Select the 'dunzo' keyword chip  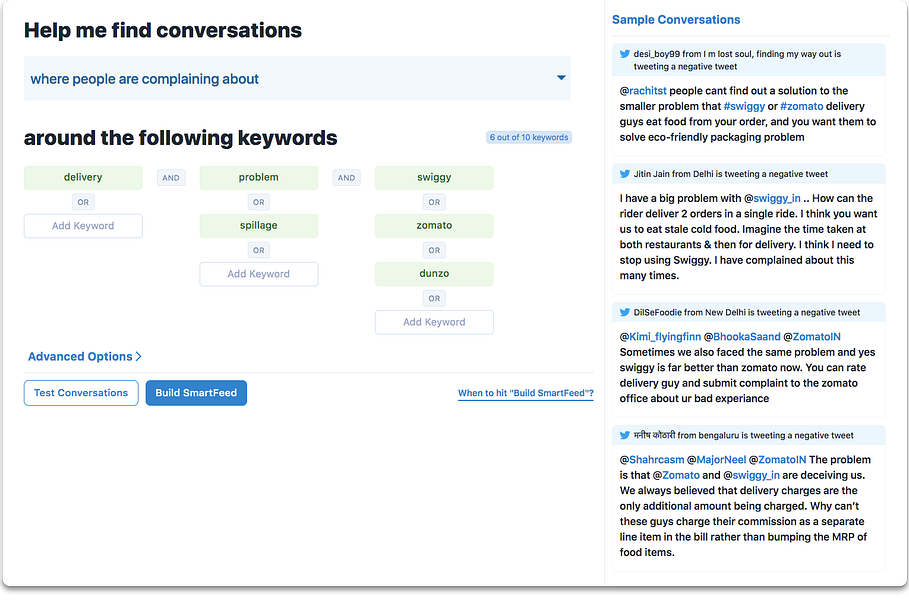(434, 274)
